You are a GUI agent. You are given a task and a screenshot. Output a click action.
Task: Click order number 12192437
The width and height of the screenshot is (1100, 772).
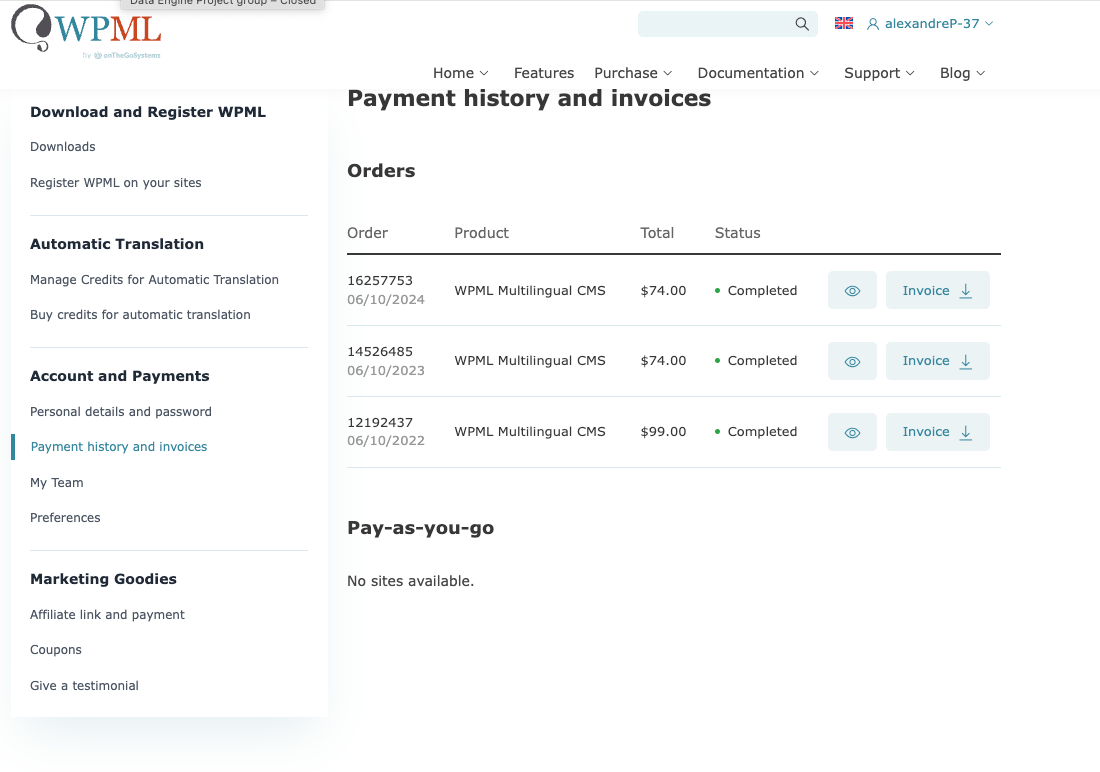380,422
